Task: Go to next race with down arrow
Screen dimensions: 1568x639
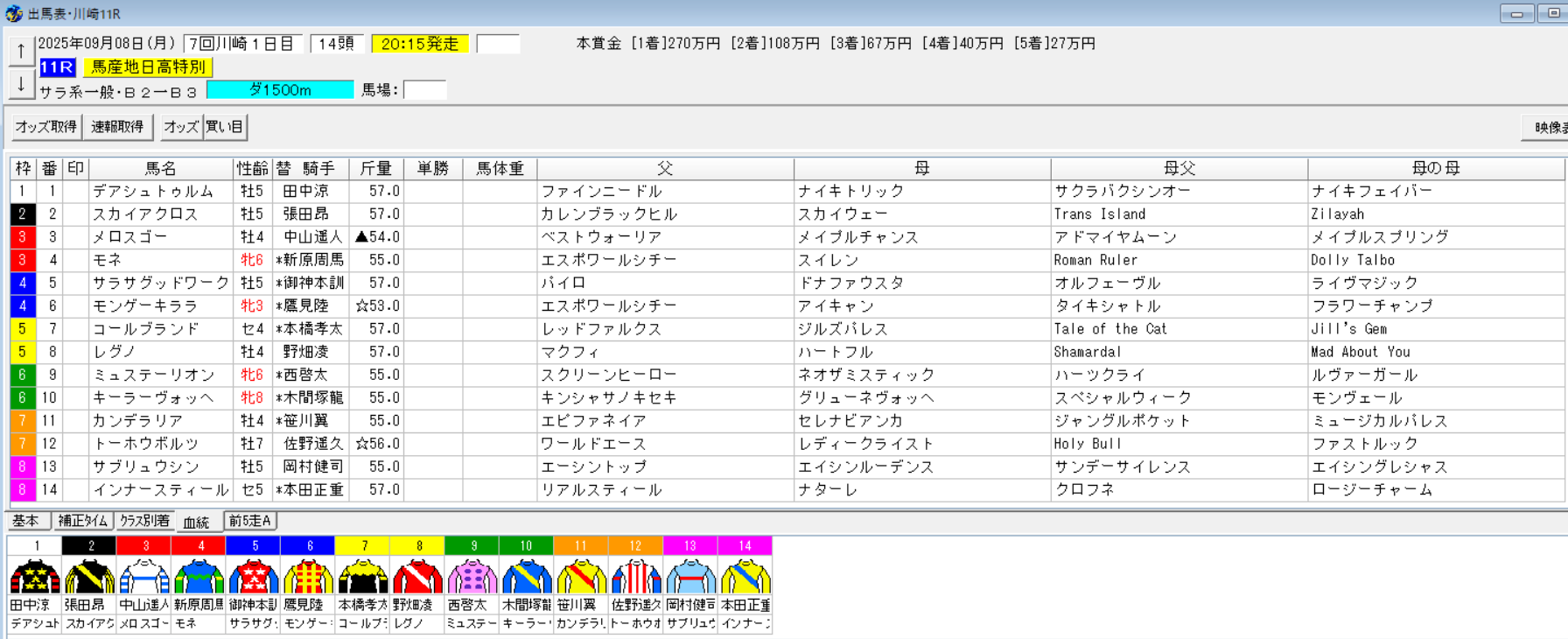Action: tap(22, 84)
